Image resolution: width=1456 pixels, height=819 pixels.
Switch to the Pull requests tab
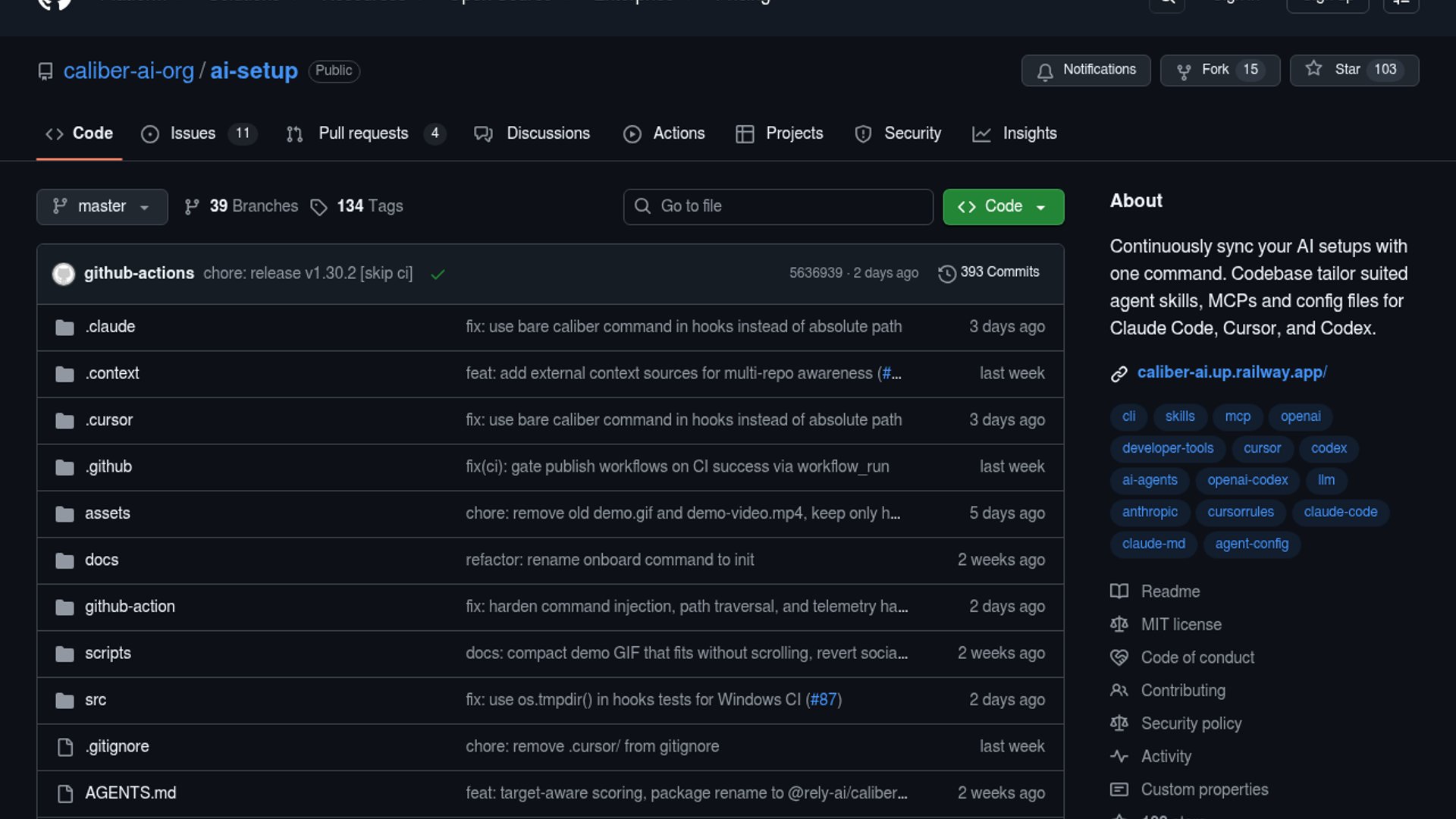pyautogui.click(x=363, y=133)
